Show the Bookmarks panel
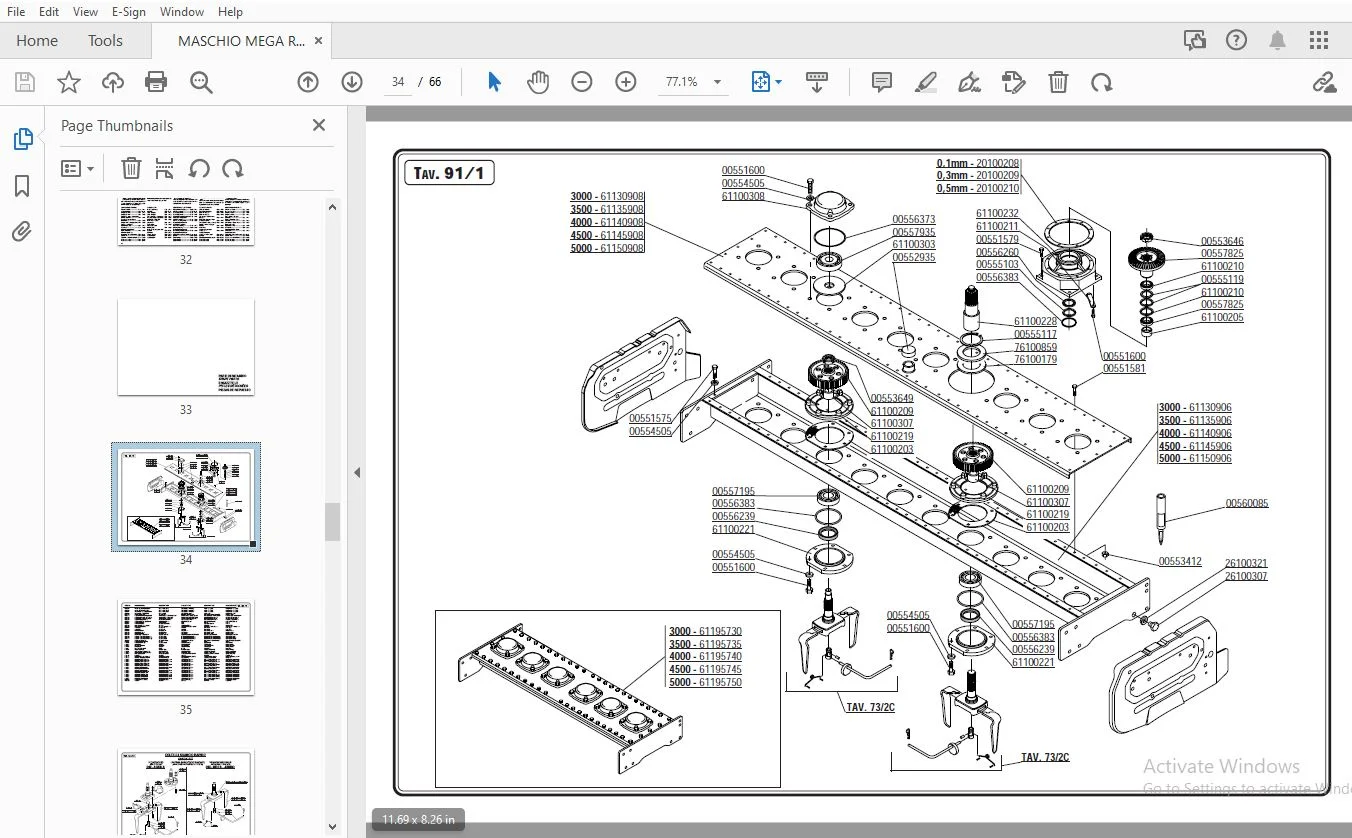Viewport: 1352px width, 838px height. 22,186
